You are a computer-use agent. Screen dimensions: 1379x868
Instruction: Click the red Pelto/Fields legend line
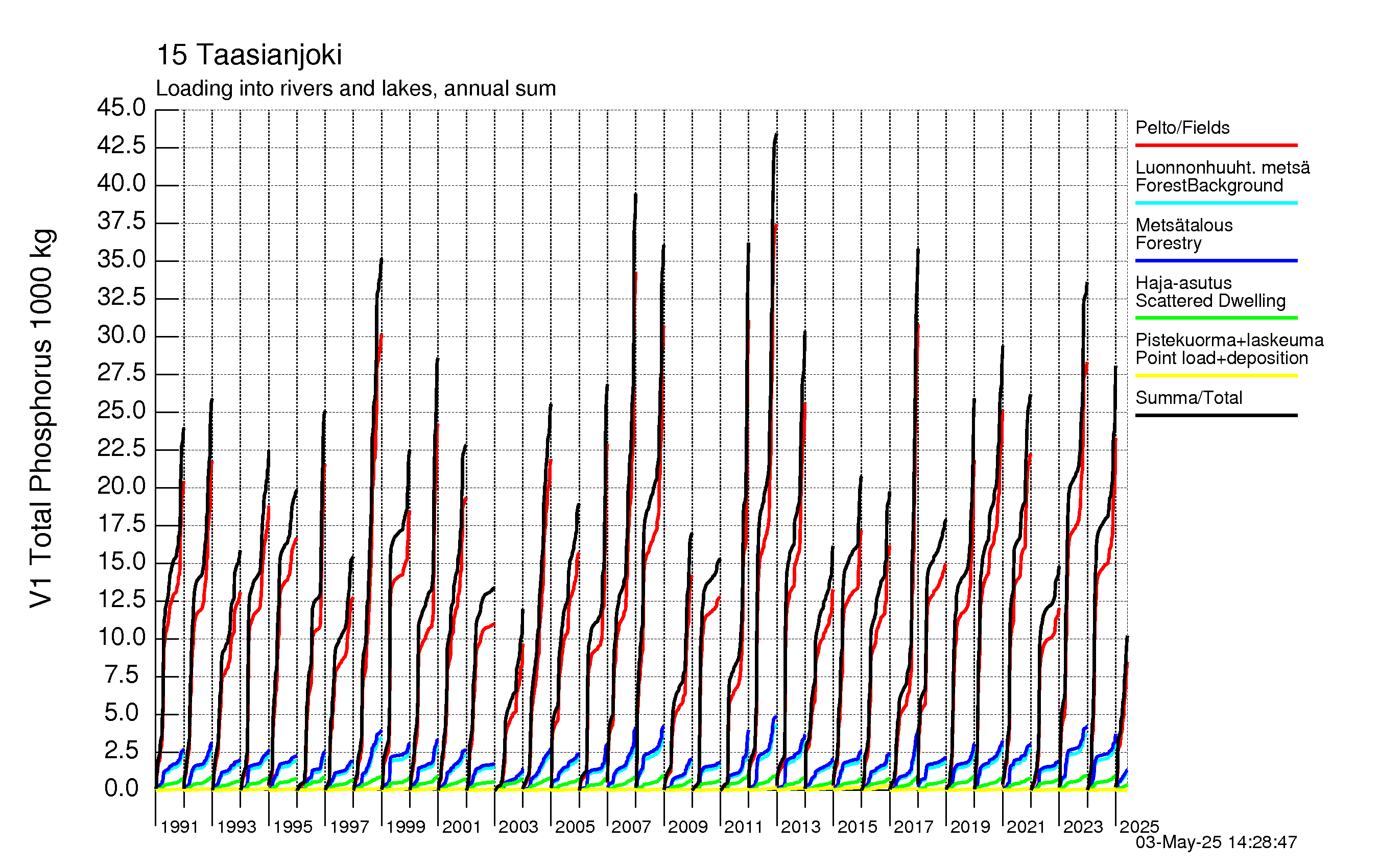(1217, 146)
